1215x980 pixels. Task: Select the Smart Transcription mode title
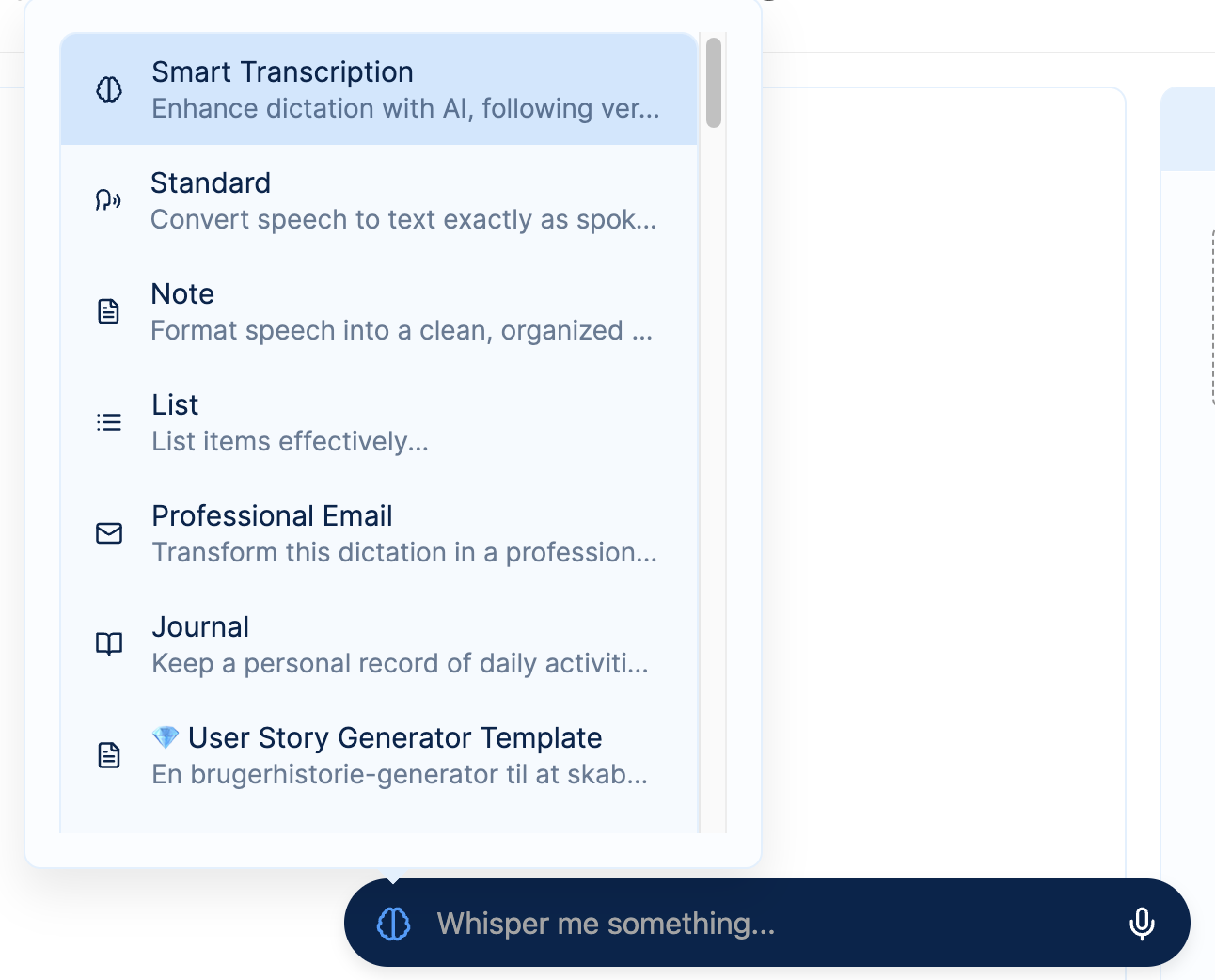pyautogui.click(x=282, y=72)
